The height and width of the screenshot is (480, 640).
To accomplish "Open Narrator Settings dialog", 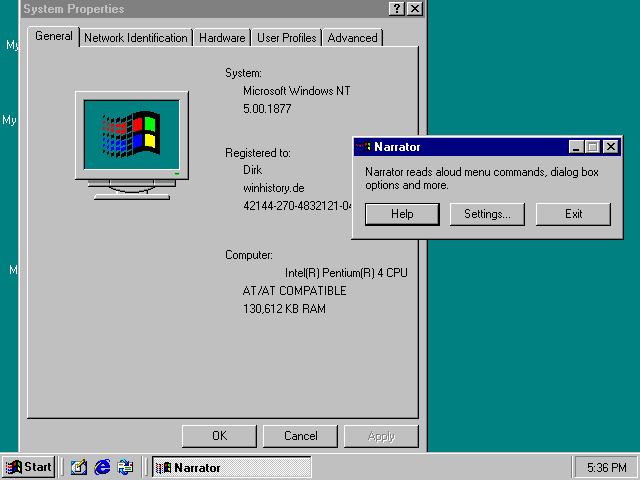I will pos(487,214).
